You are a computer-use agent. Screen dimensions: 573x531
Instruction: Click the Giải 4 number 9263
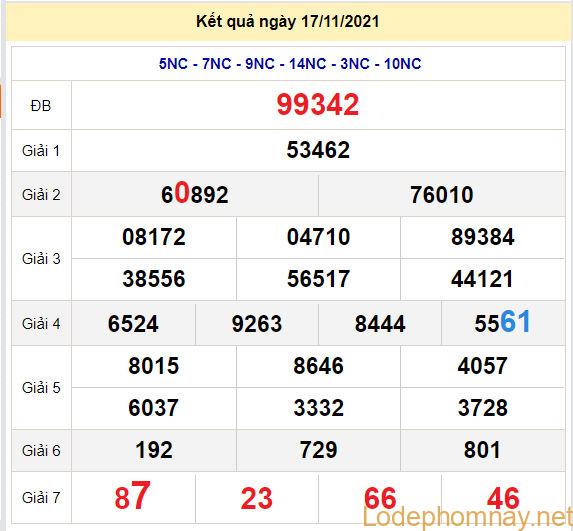(x=257, y=324)
